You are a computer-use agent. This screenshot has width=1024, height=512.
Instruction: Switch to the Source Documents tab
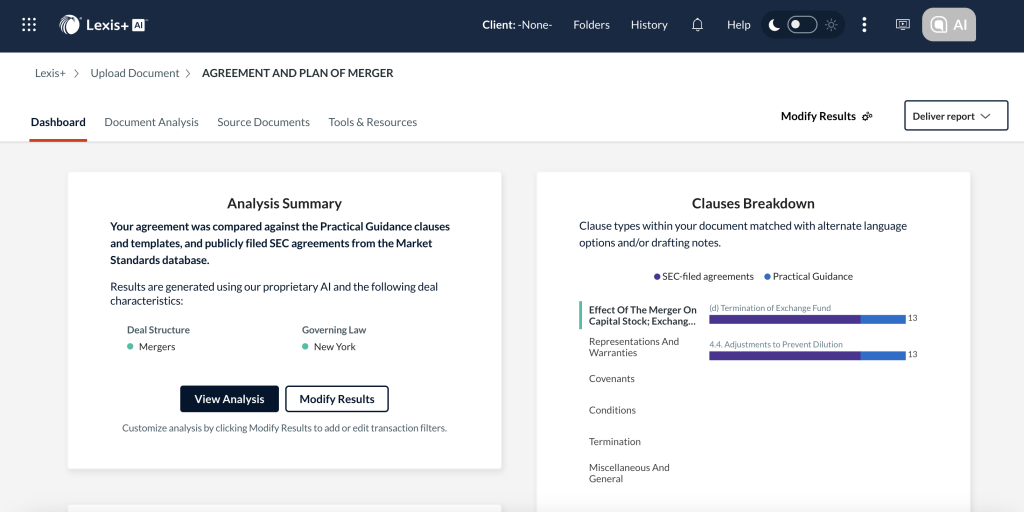pos(263,122)
